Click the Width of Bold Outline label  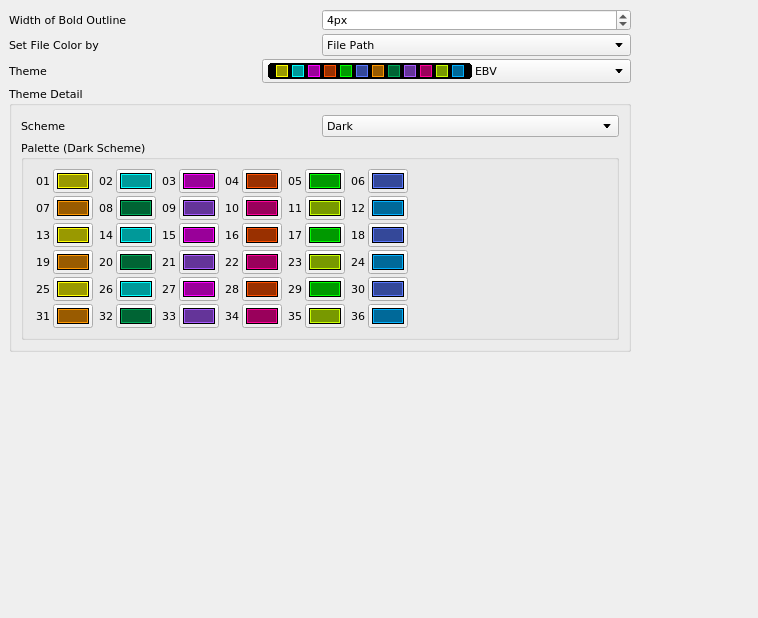(67, 20)
